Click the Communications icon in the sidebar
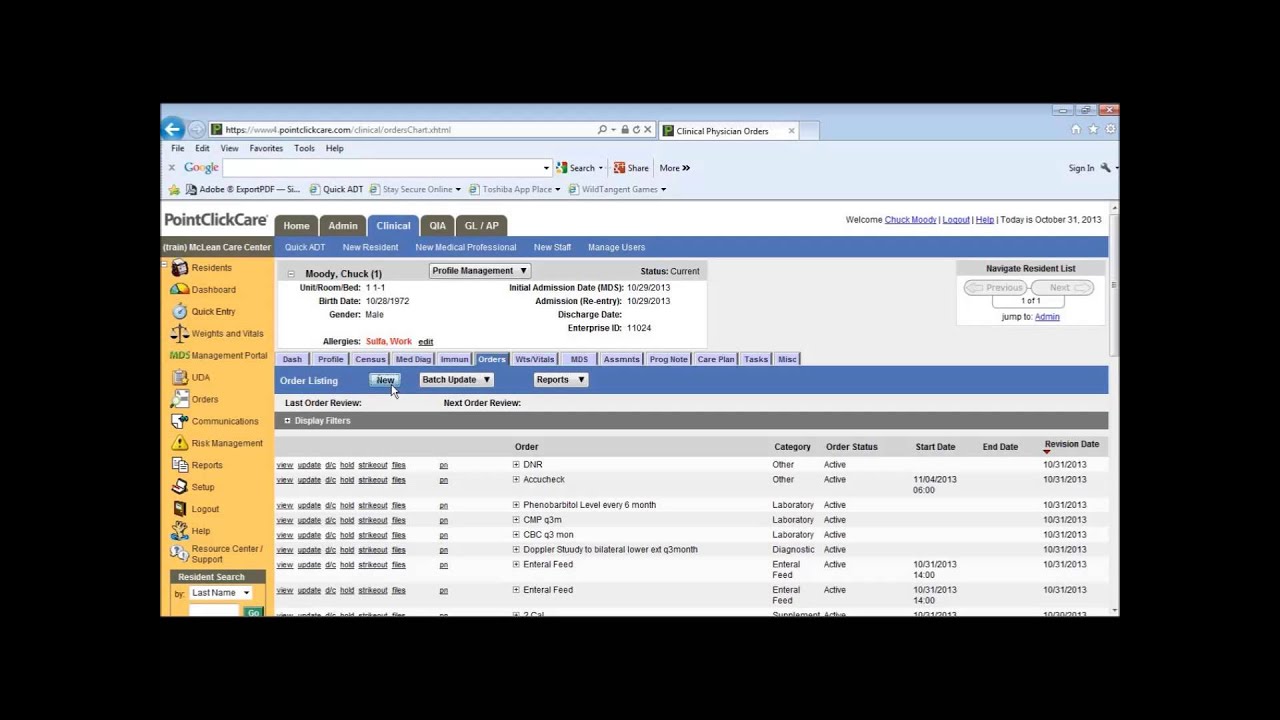 click(x=179, y=422)
